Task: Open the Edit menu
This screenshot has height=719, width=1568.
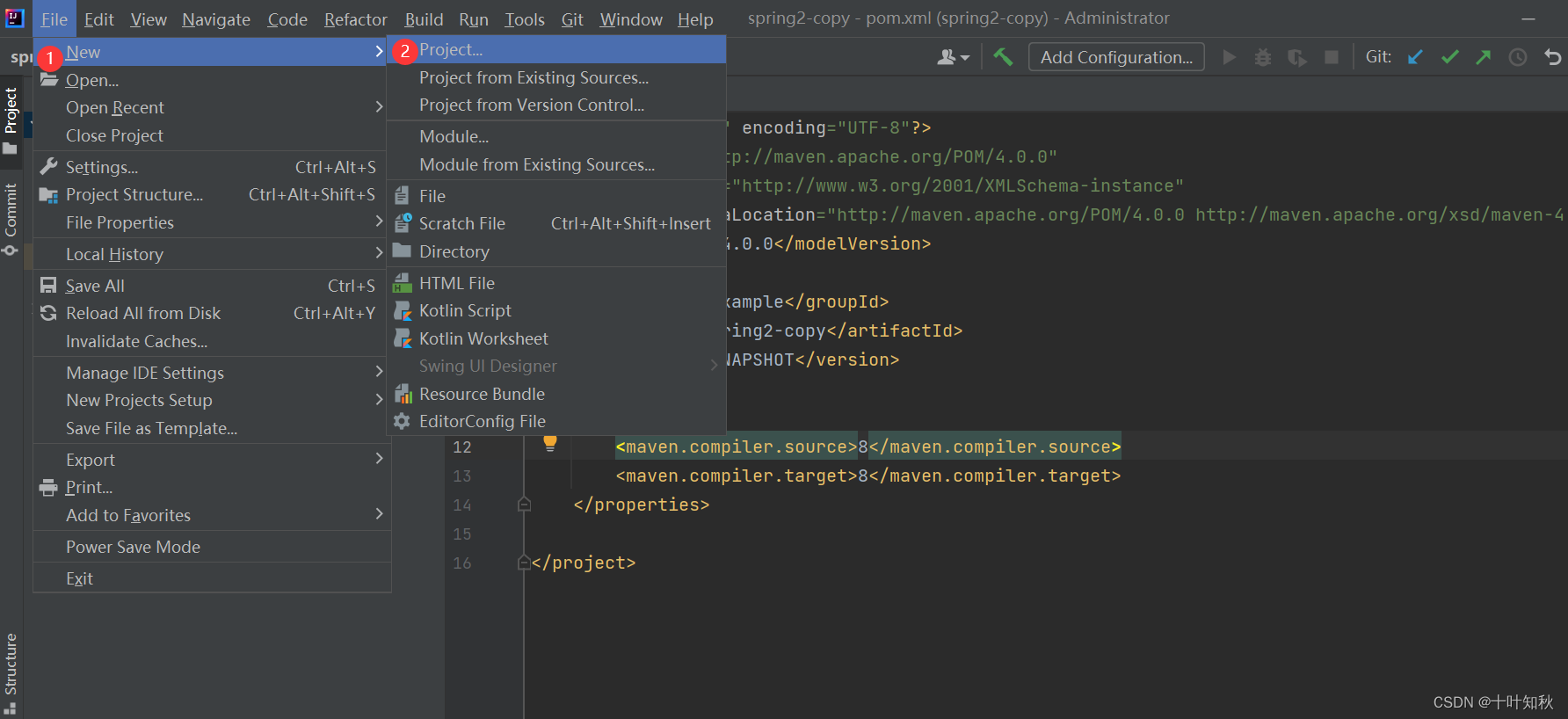Action: tap(99, 19)
